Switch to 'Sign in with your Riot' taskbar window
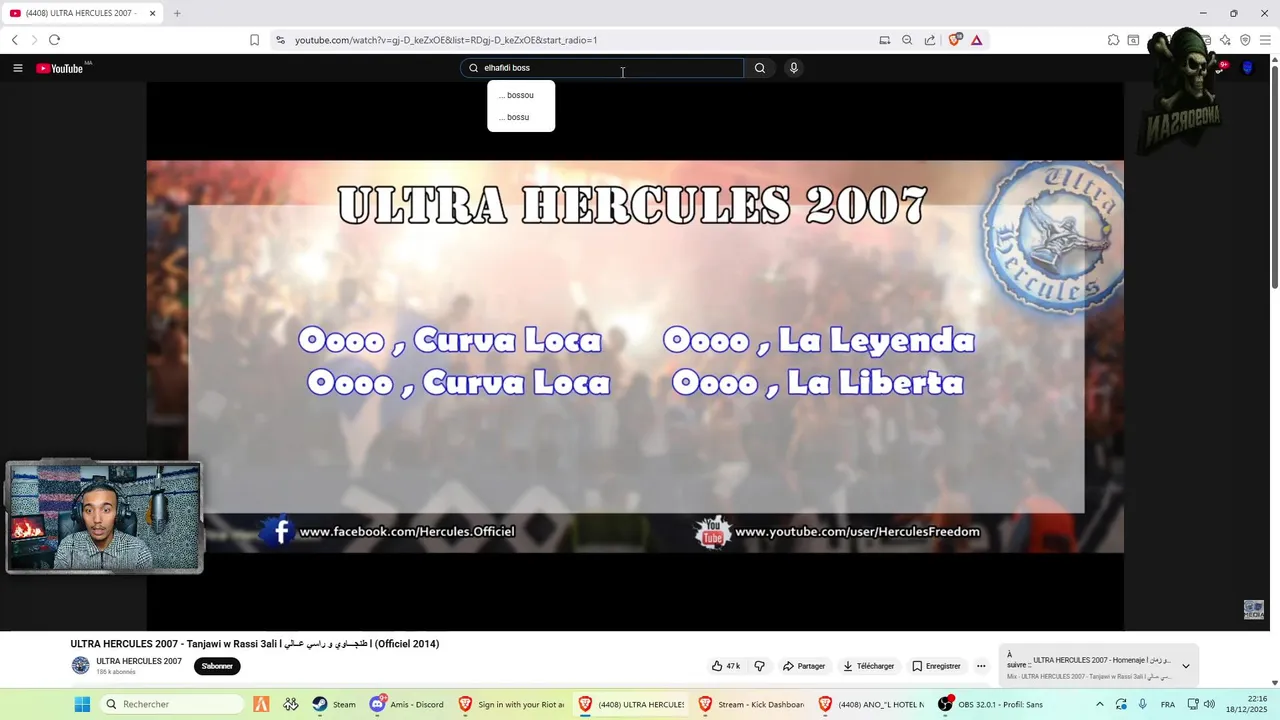Viewport: 1280px width, 720px height. [511, 704]
